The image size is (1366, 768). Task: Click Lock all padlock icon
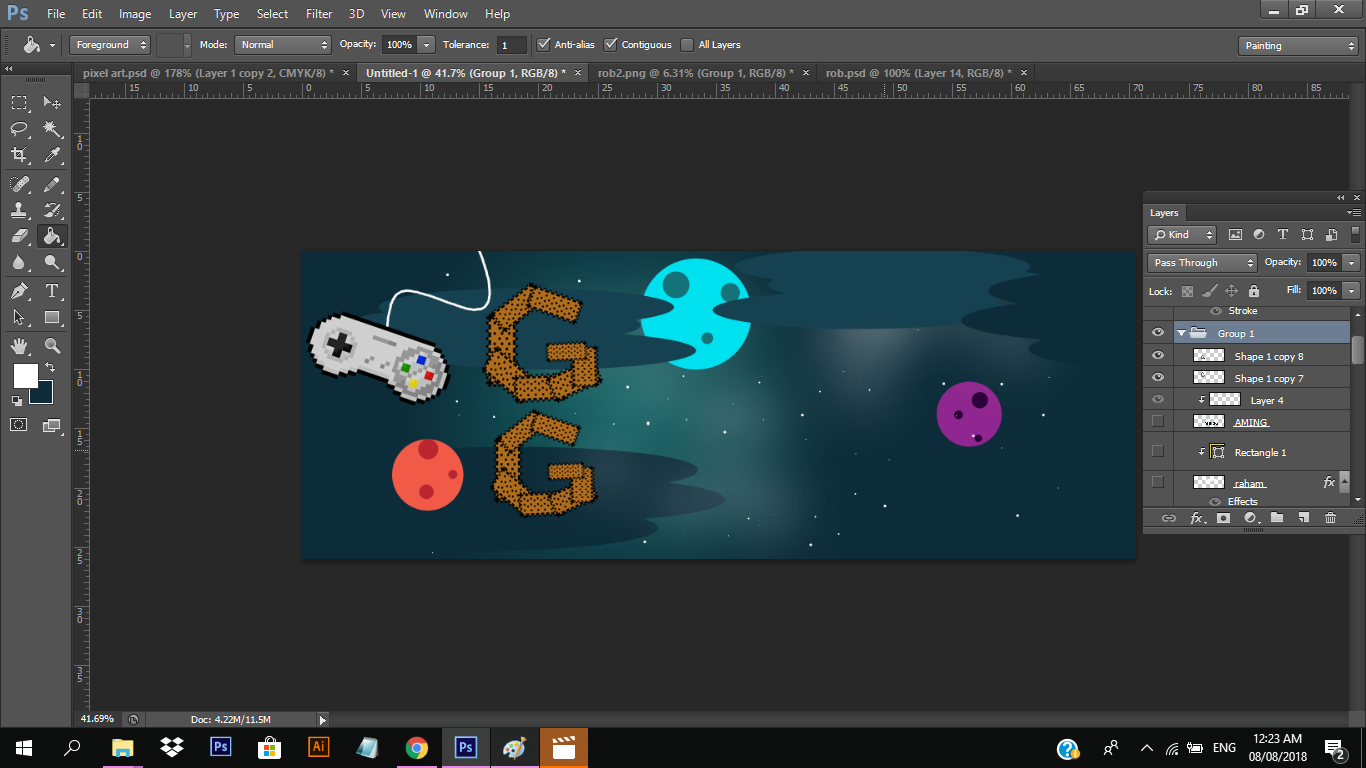pyautogui.click(x=1254, y=291)
